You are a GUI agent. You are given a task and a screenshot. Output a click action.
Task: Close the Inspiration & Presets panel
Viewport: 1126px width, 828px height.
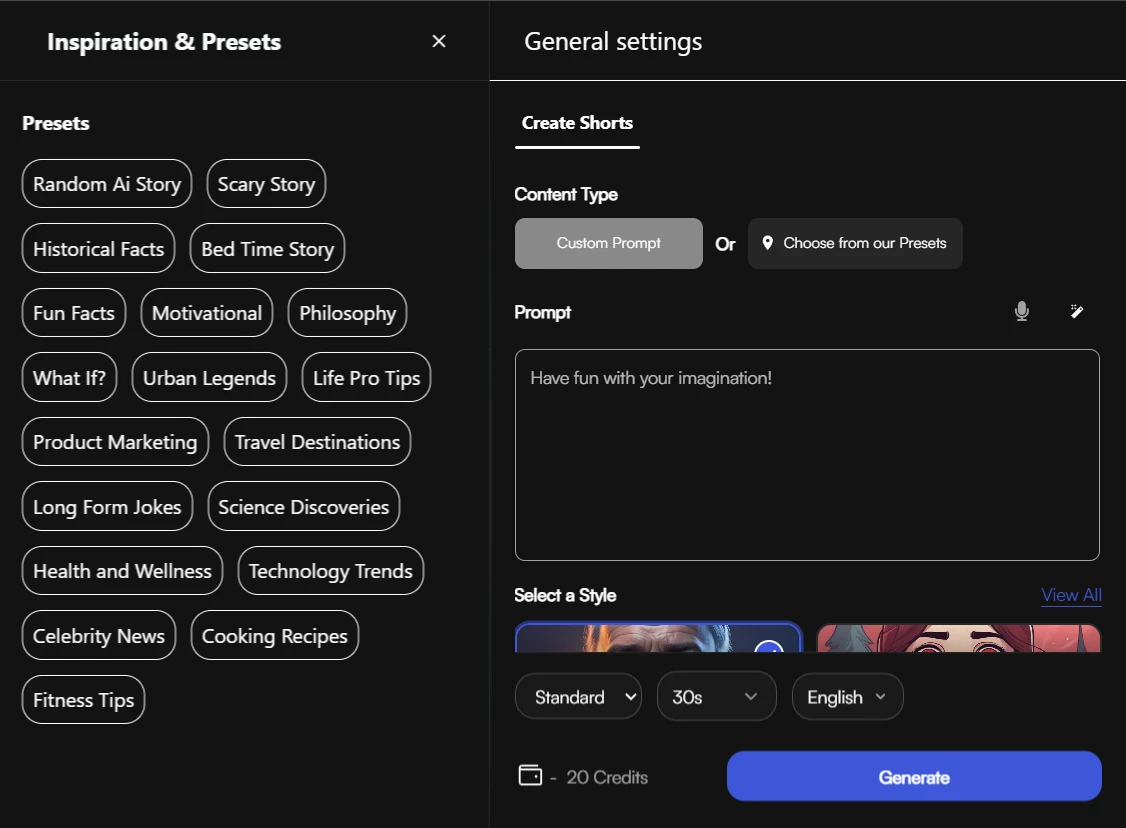click(438, 41)
